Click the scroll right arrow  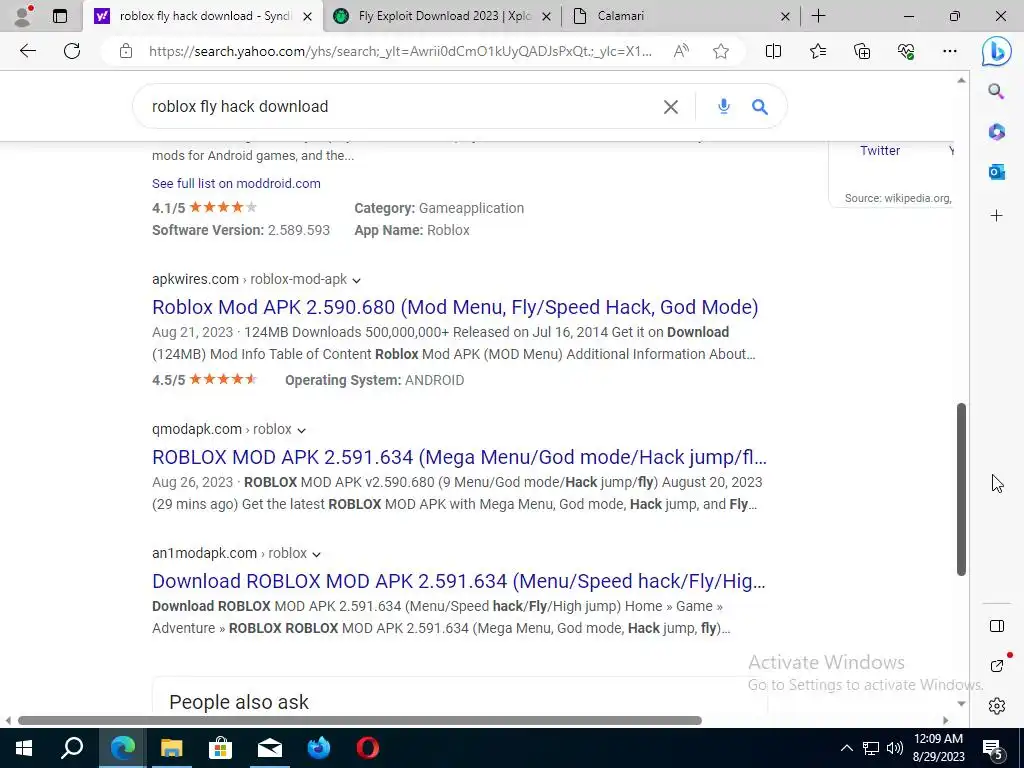(946, 720)
